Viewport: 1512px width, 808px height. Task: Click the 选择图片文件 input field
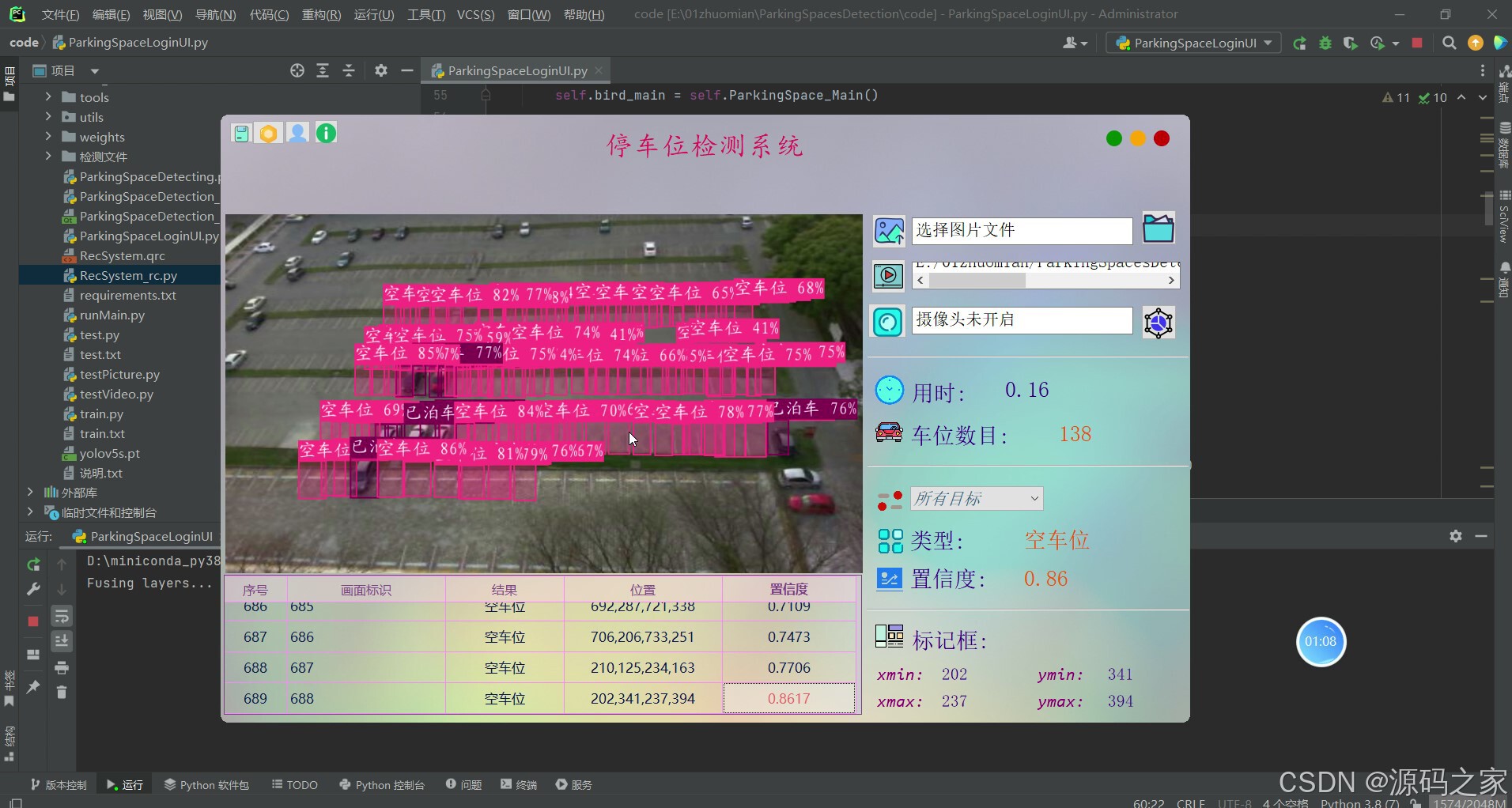click(1022, 231)
